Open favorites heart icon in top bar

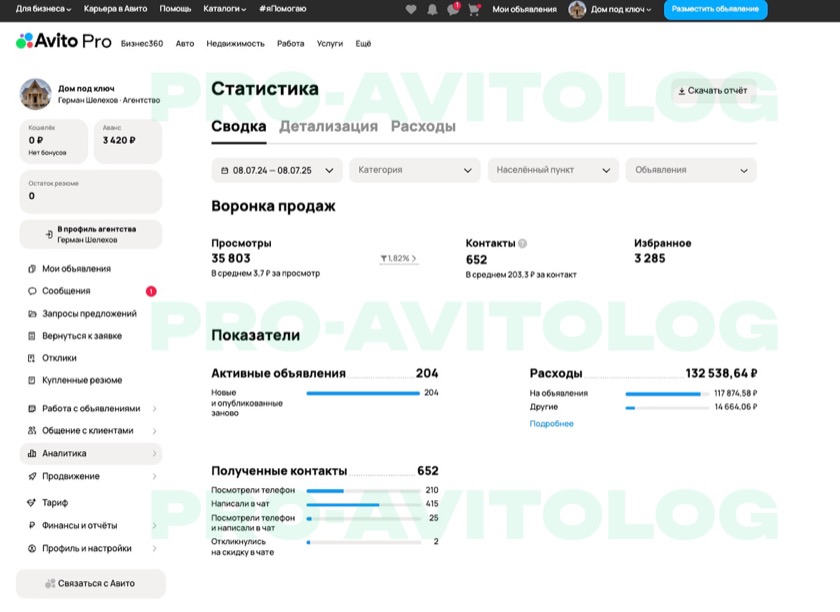[411, 9]
